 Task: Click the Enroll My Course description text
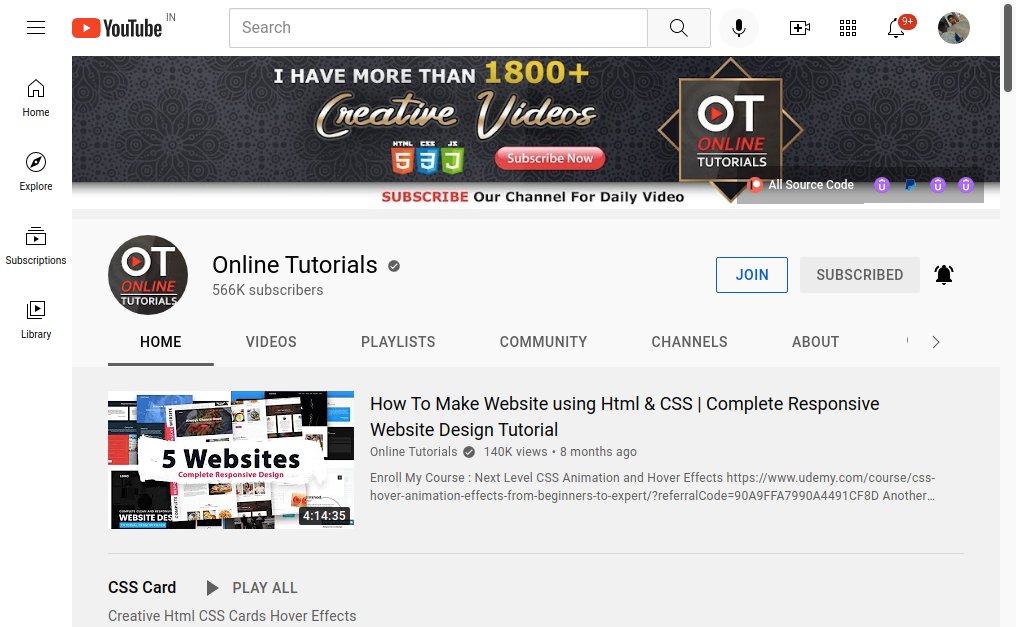pyautogui.click(x=652, y=486)
